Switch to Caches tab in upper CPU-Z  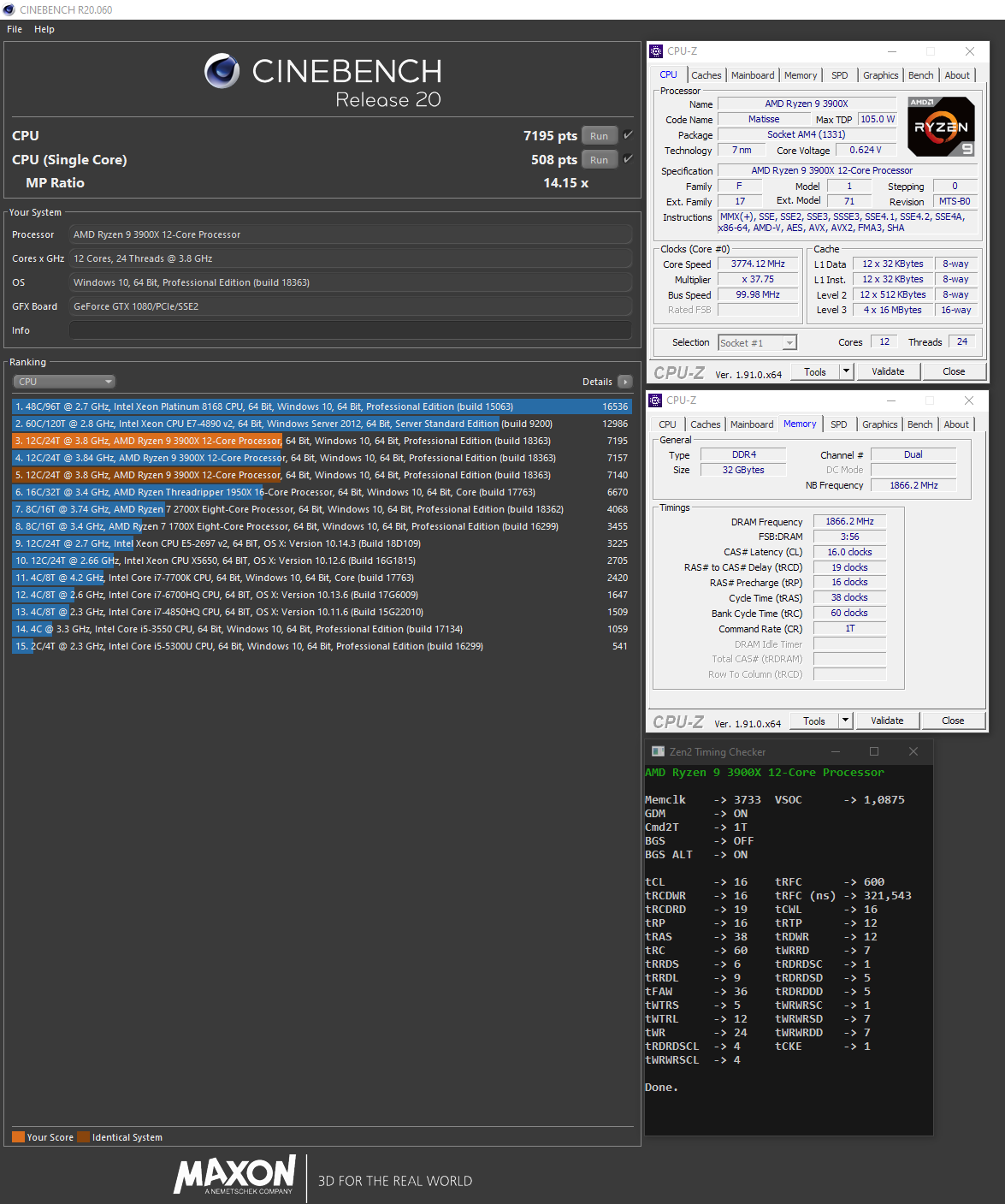coord(706,75)
